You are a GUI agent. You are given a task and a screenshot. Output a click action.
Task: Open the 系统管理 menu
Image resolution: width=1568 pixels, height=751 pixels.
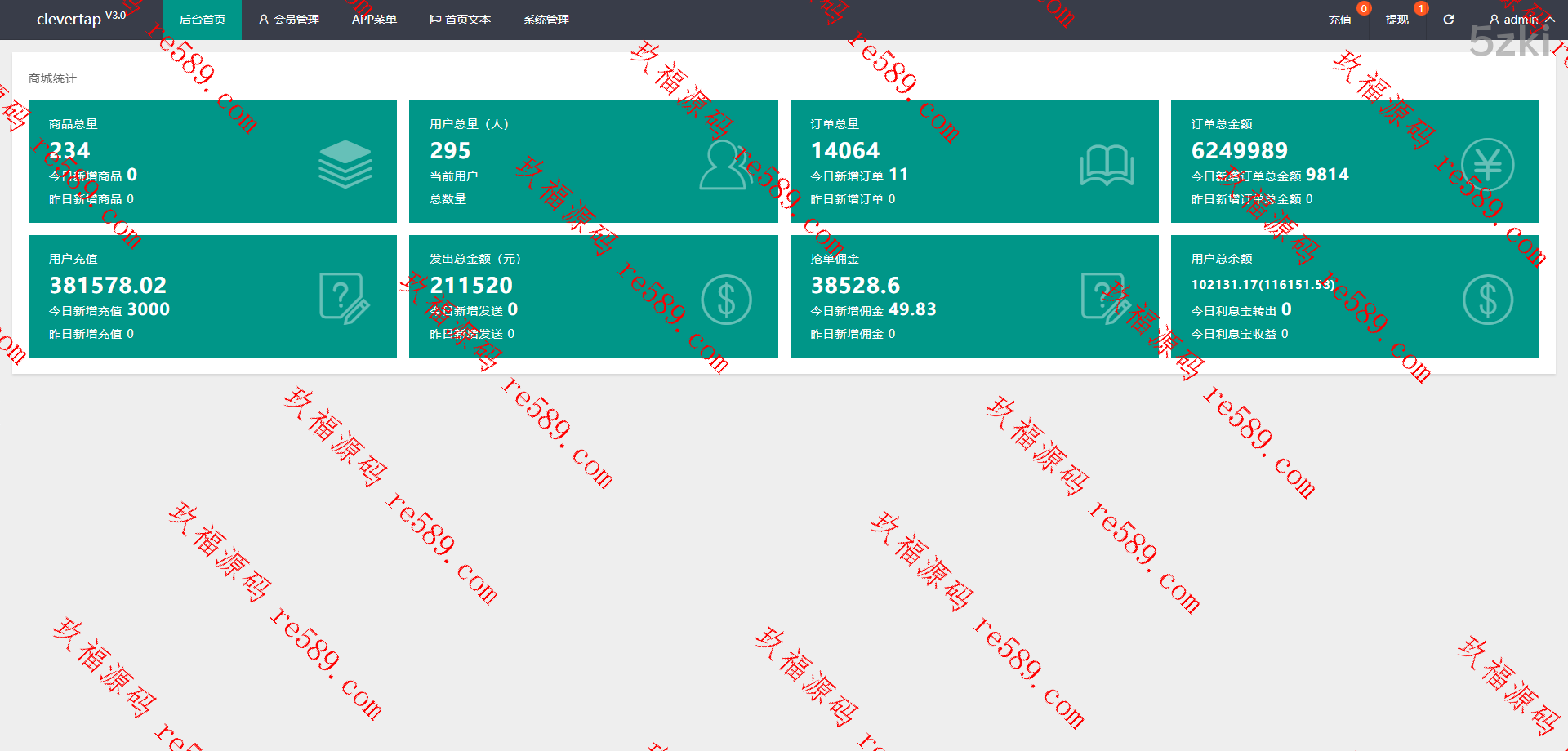coord(546,20)
